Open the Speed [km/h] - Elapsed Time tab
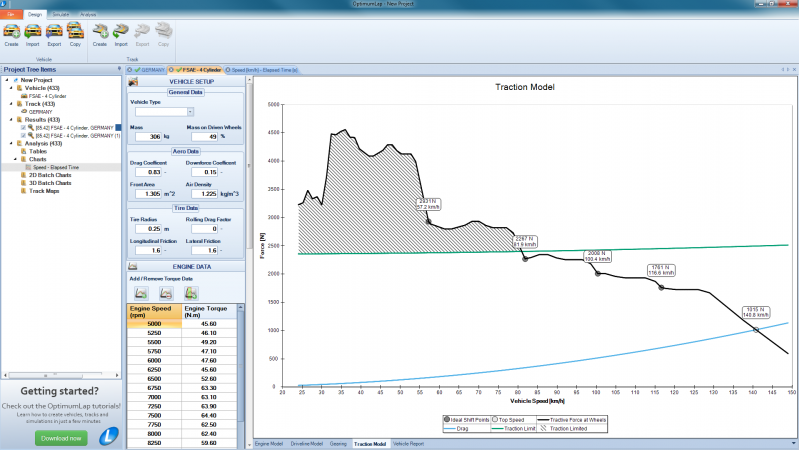This screenshot has height=450, width=799. [x=262, y=70]
